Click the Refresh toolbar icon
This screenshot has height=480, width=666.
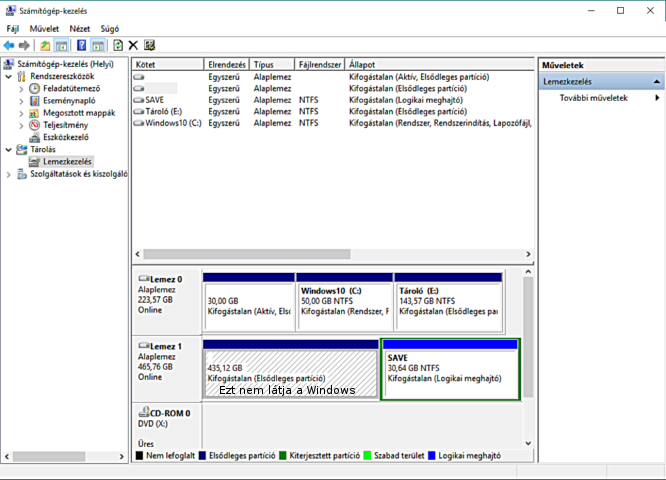118,45
